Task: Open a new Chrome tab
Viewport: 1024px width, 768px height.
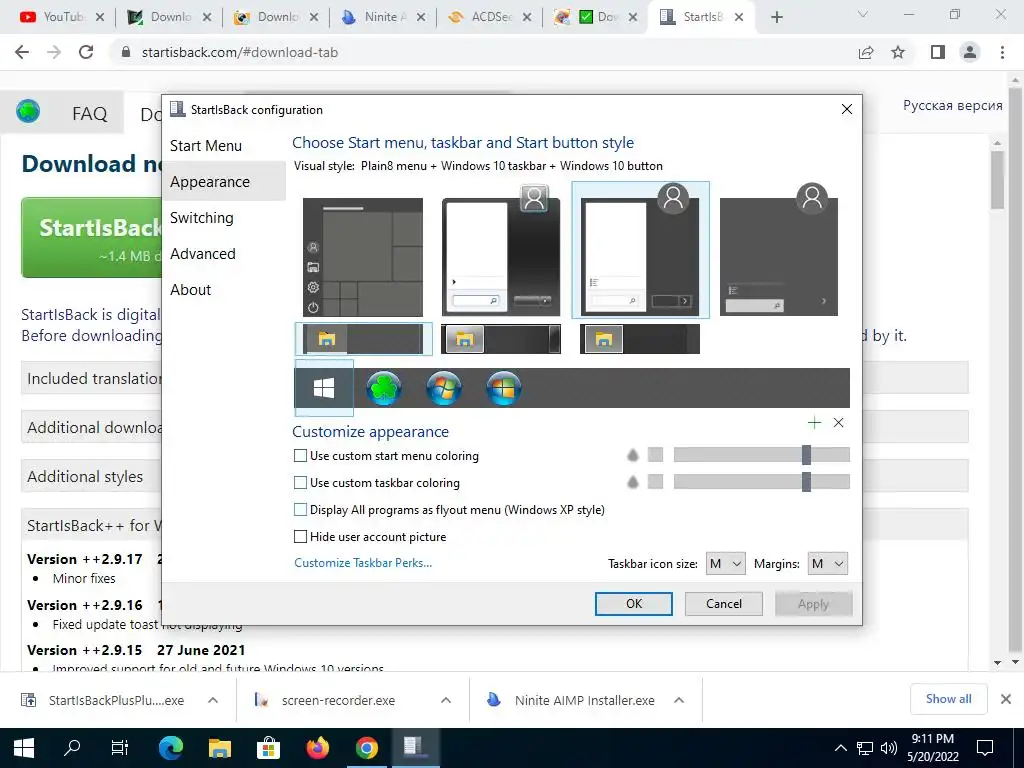Action: [776, 17]
